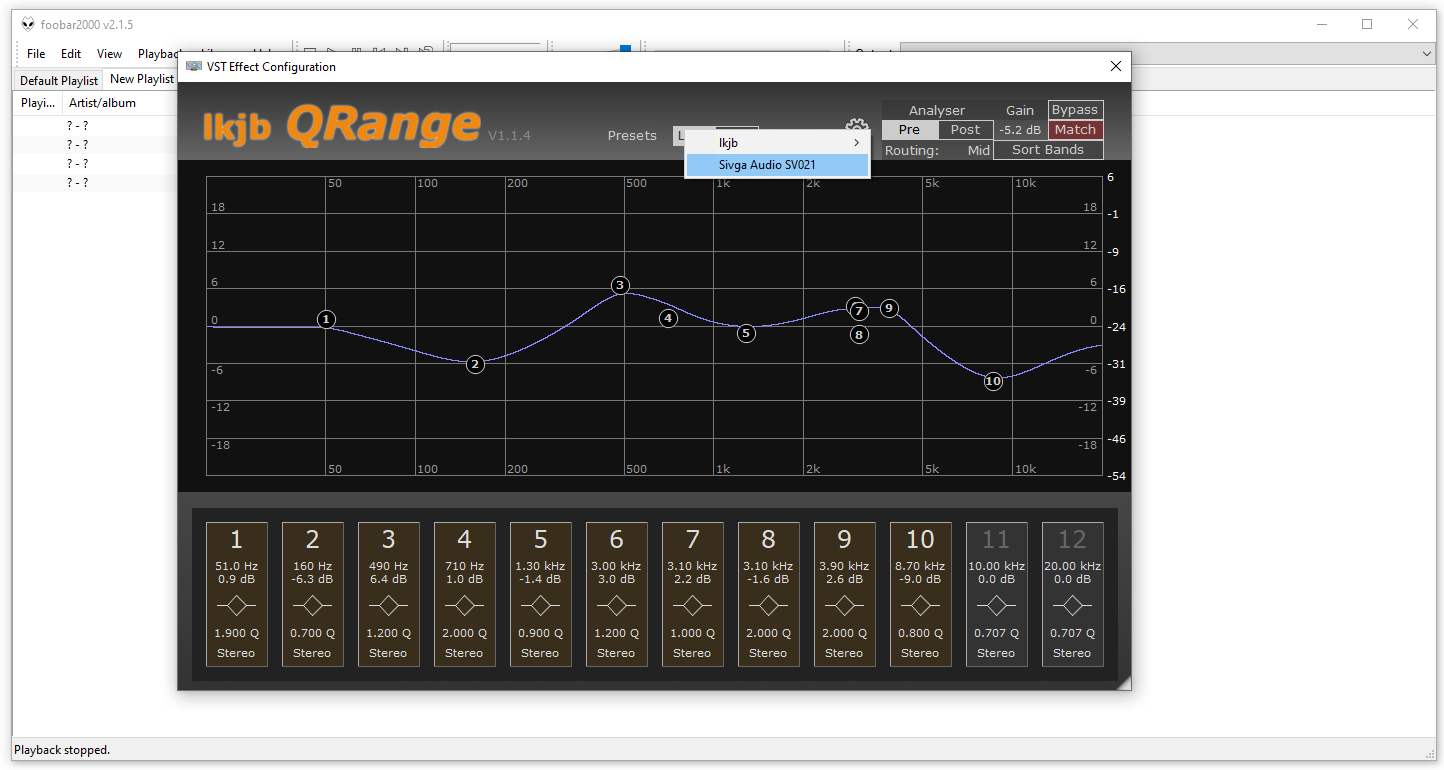Switch analyser to Pre
The width and height of the screenshot is (1444, 770).
909,130
